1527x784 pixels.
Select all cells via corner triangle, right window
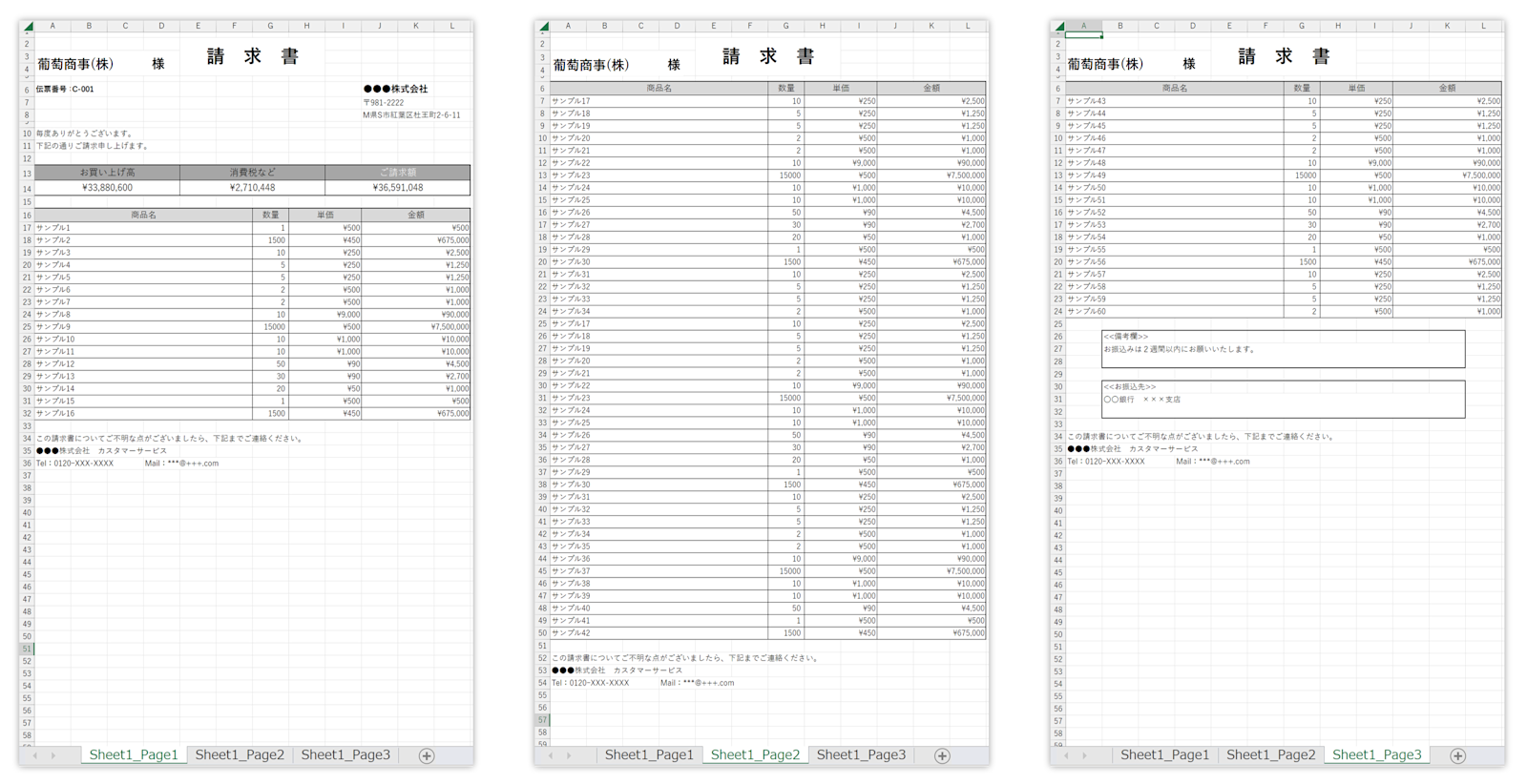pyautogui.click(x=1058, y=26)
